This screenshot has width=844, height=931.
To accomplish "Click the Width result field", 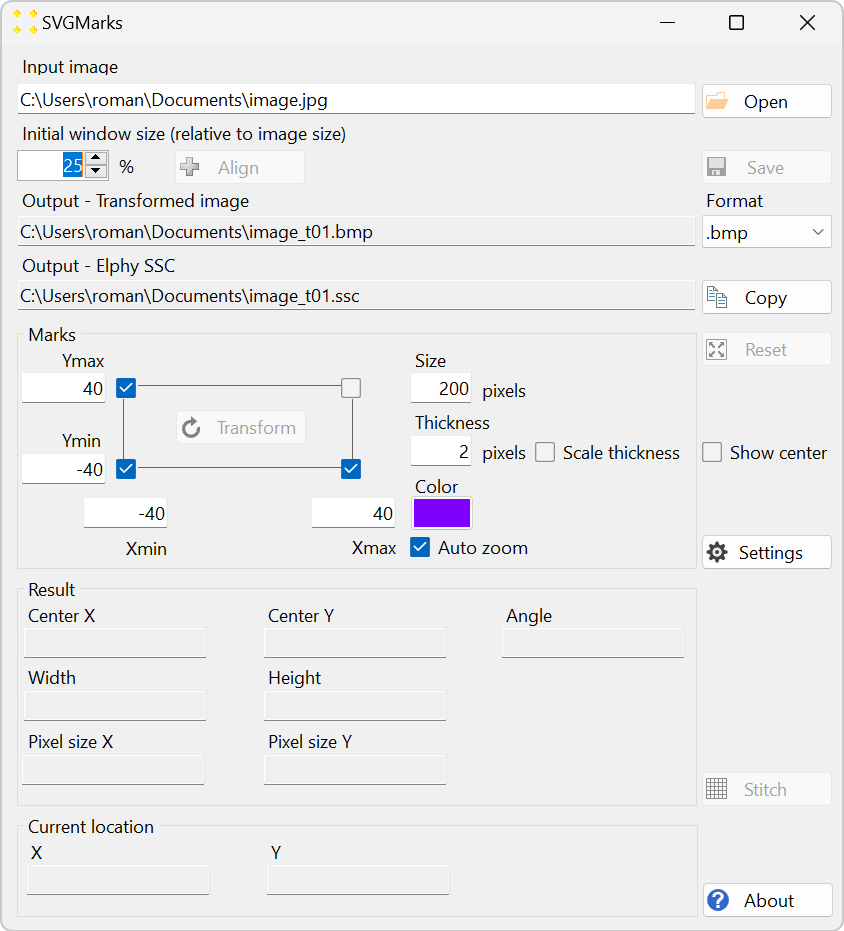I will click(x=115, y=706).
